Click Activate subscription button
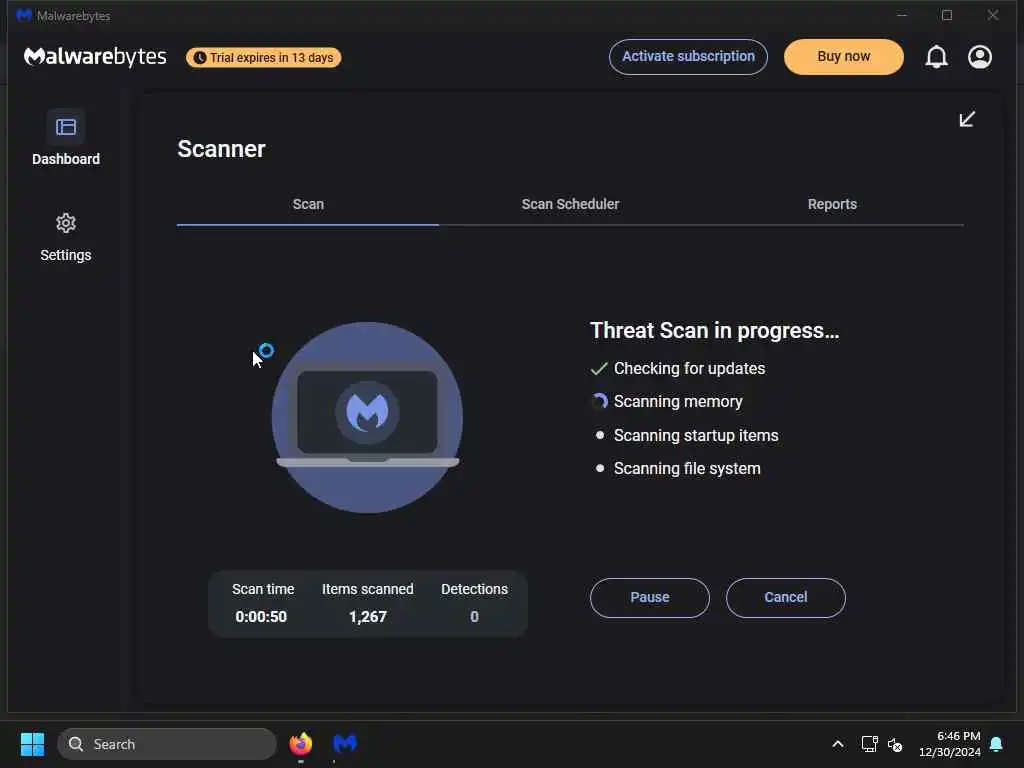Image resolution: width=1024 pixels, height=768 pixels. [x=688, y=57]
